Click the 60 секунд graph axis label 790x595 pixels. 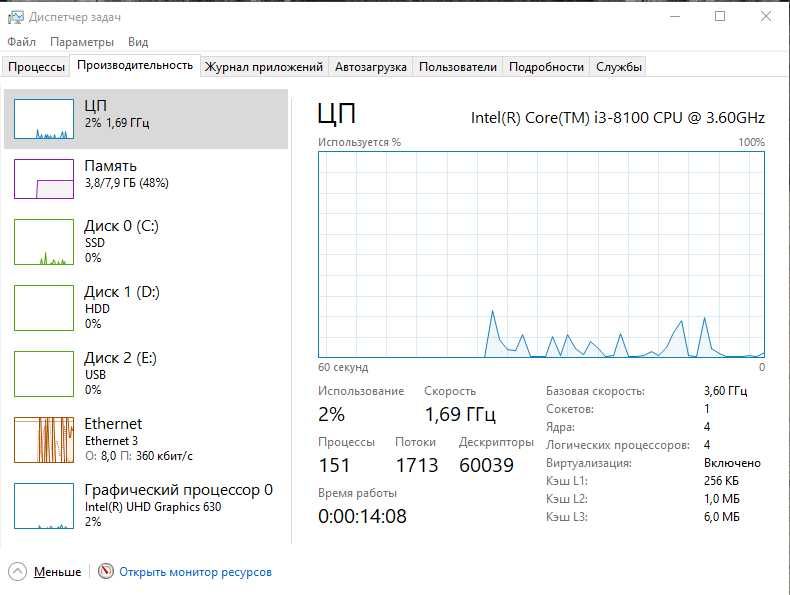(x=343, y=367)
